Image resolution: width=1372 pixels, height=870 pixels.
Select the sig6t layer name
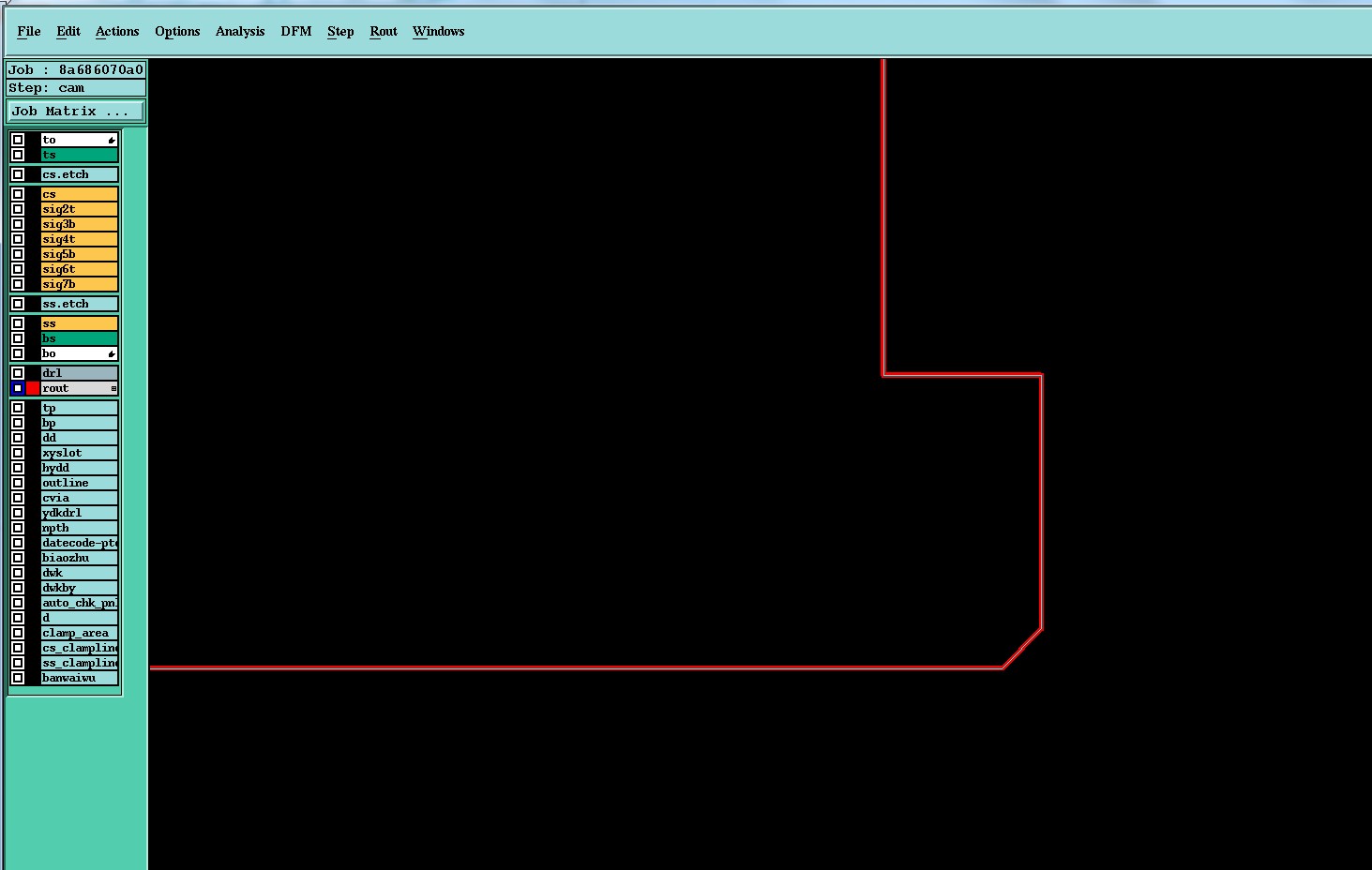tap(80, 269)
